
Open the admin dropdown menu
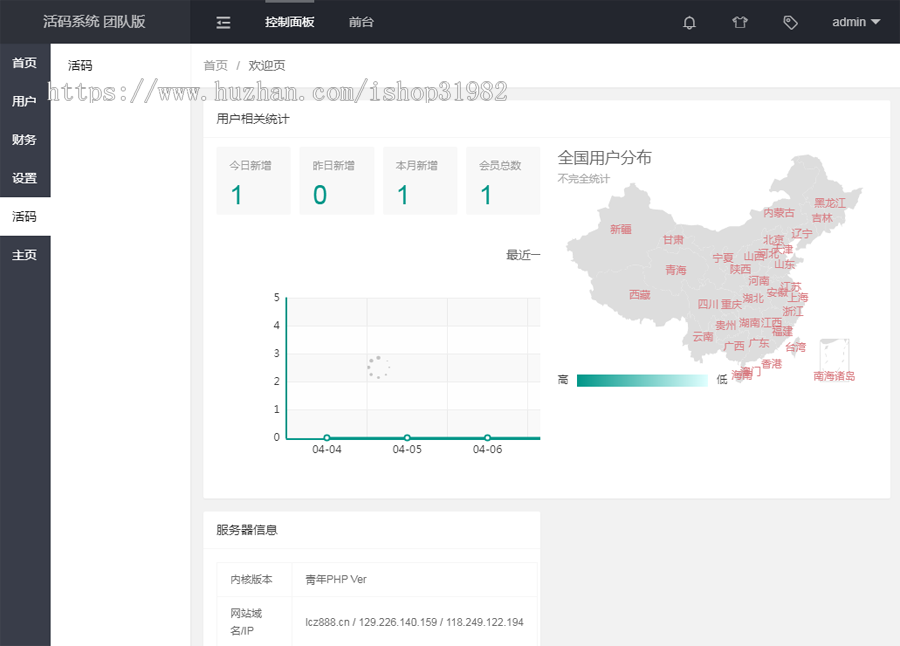(855, 22)
